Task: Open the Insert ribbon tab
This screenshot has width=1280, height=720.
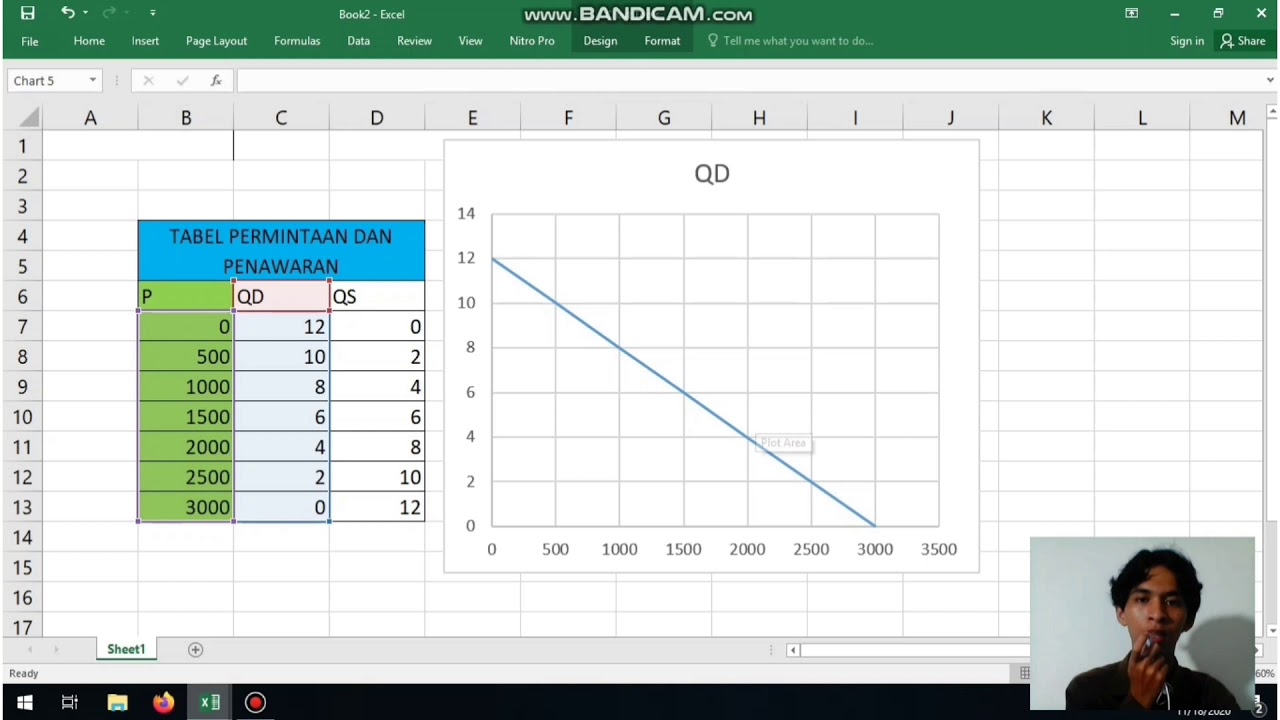Action: (145, 41)
